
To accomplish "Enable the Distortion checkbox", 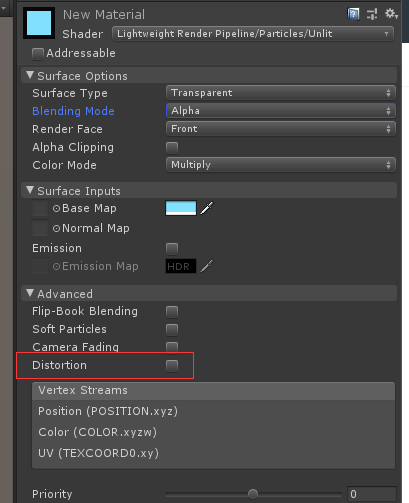I will coord(172,366).
